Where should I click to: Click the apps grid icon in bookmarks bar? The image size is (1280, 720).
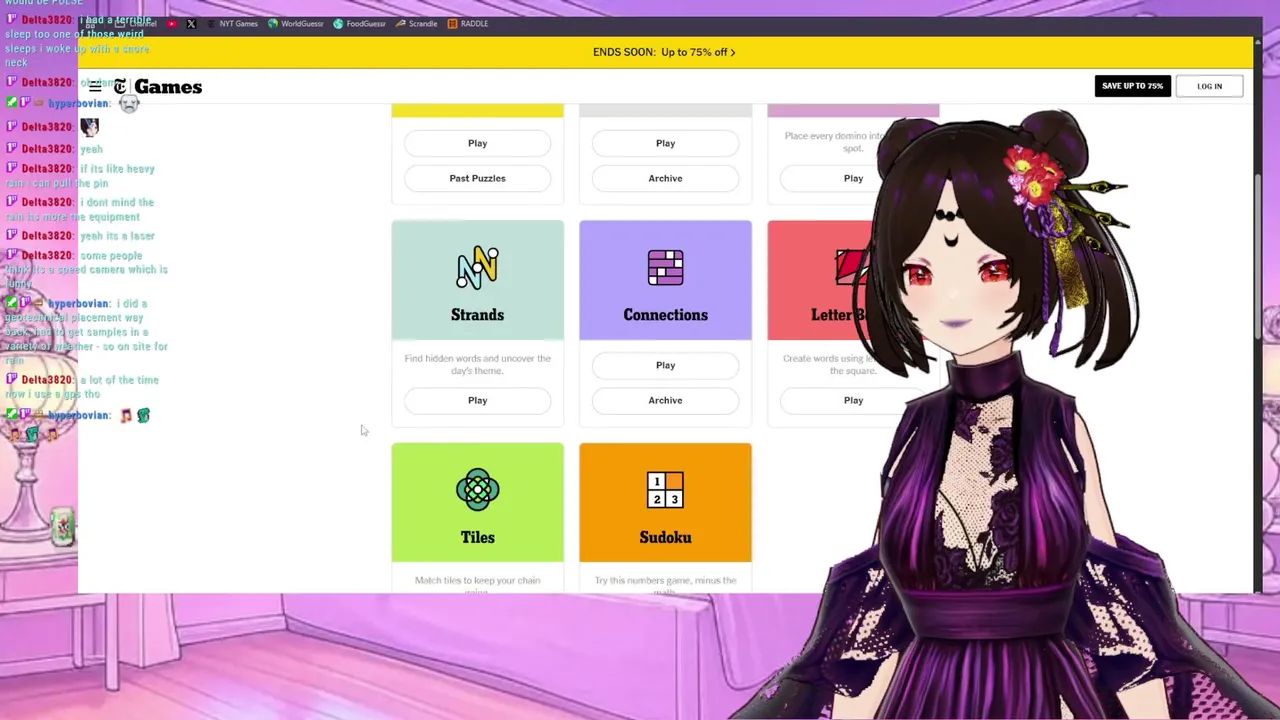(x=90, y=24)
